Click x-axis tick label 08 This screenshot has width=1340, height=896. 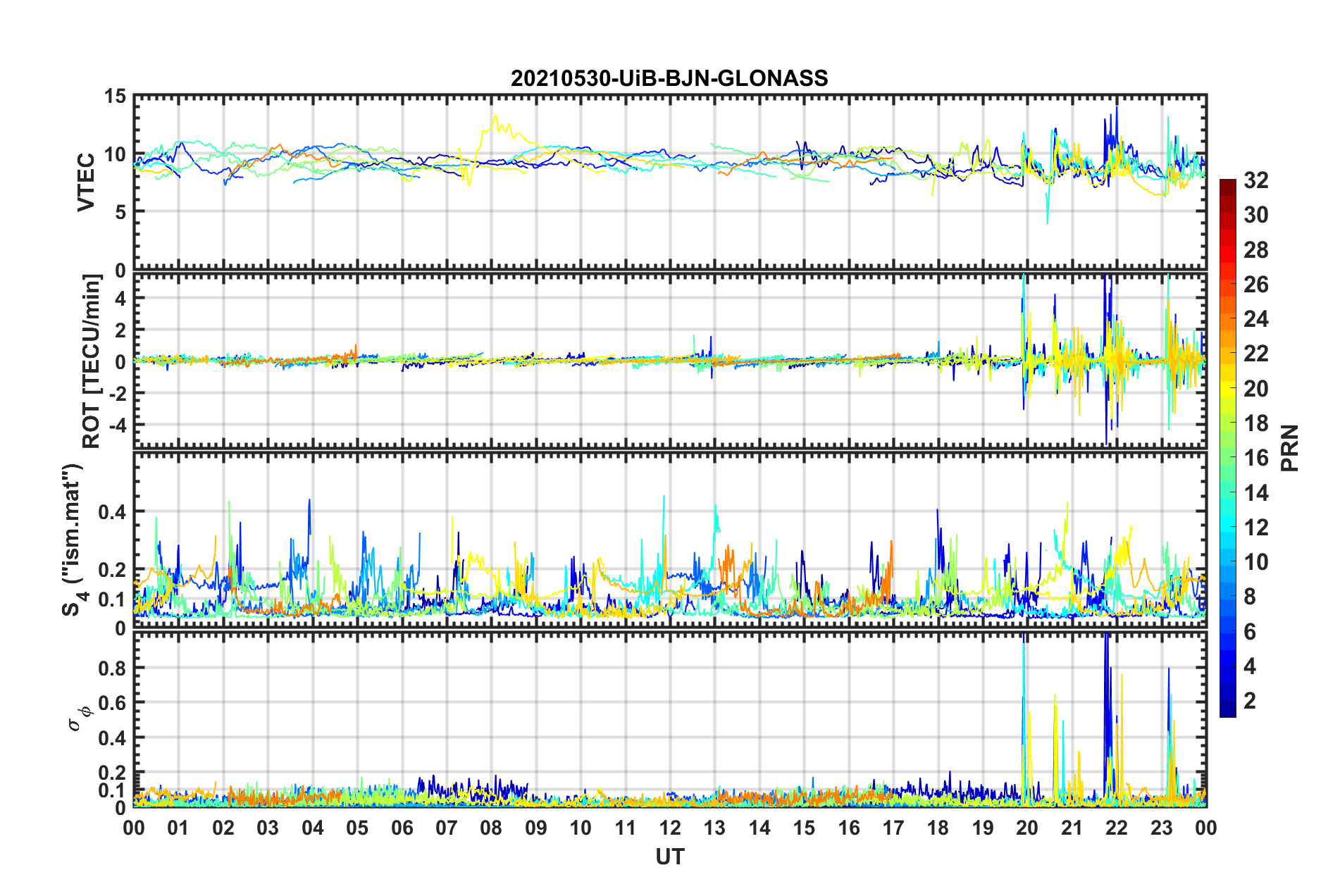(x=491, y=828)
